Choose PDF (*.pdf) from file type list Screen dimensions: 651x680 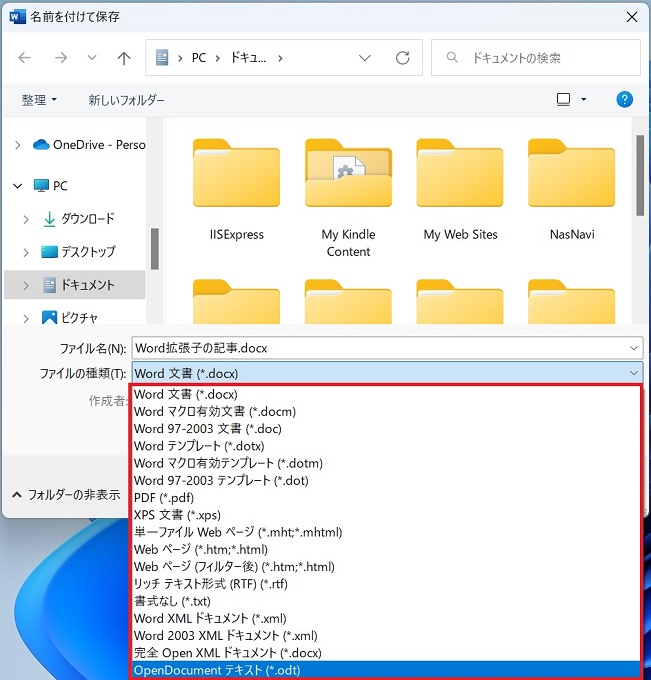coord(164,497)
